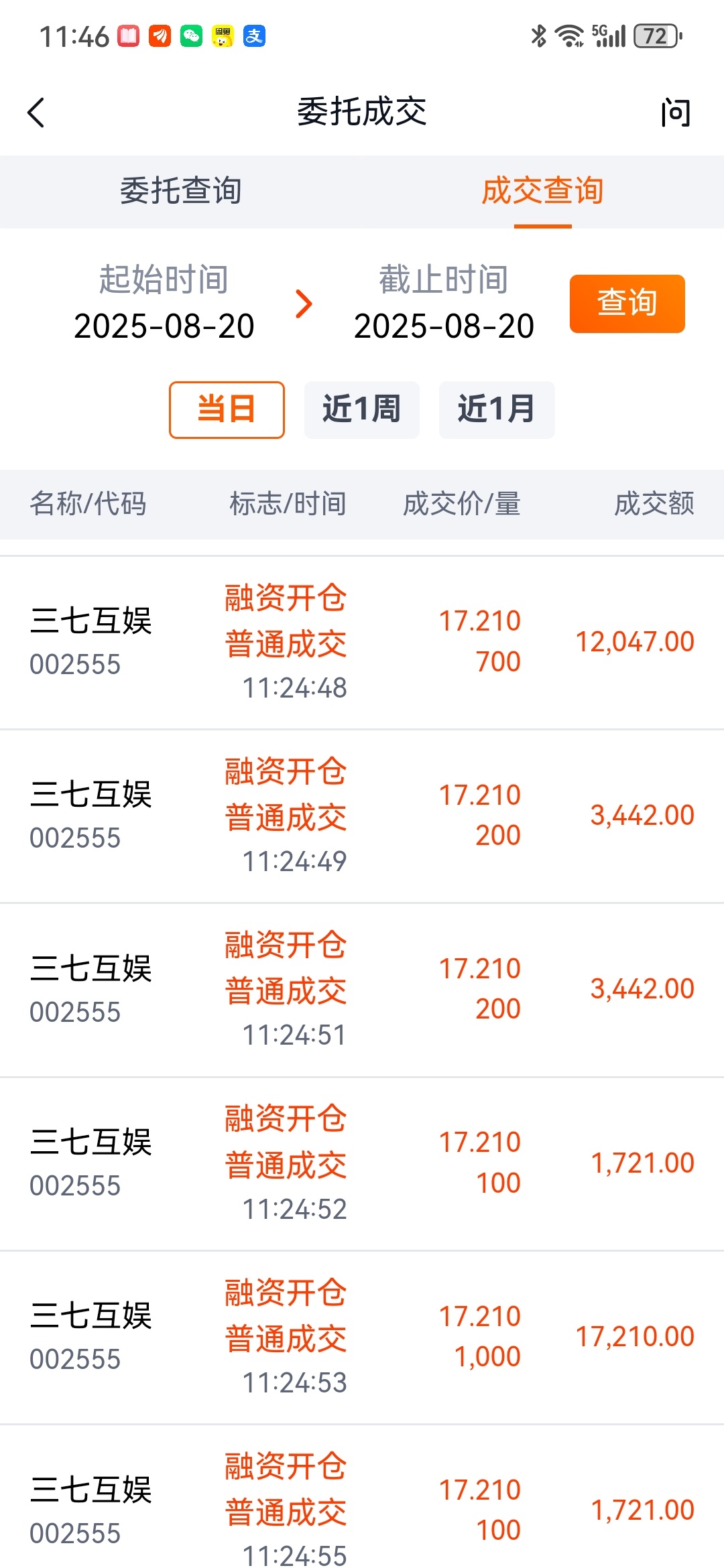724x1568 pixels.
Task: Switch to the 成交查询 tab
Action: tap(543, 192)
